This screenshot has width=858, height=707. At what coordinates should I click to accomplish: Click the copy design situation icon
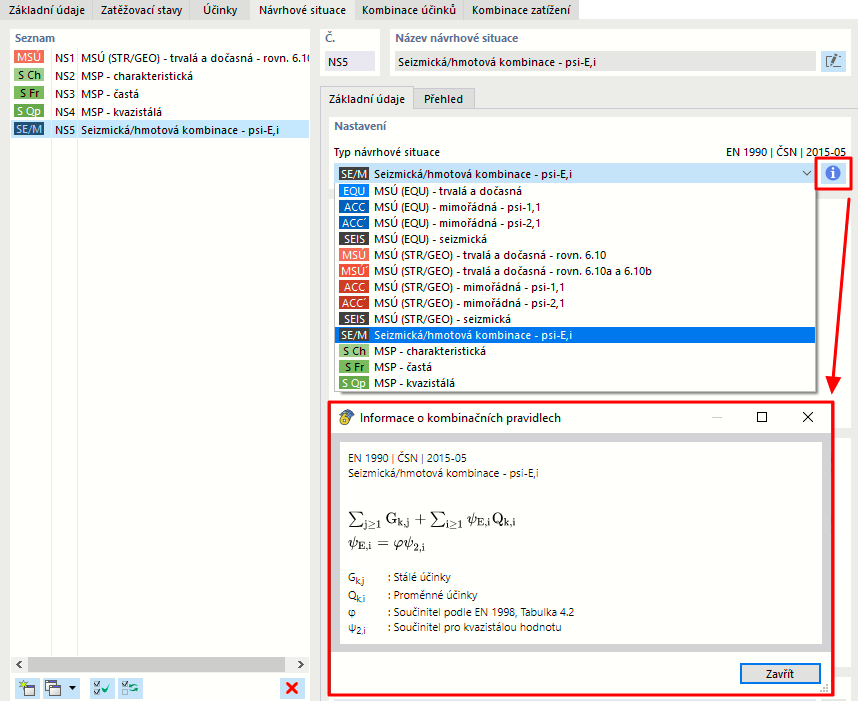coord(53,688)
